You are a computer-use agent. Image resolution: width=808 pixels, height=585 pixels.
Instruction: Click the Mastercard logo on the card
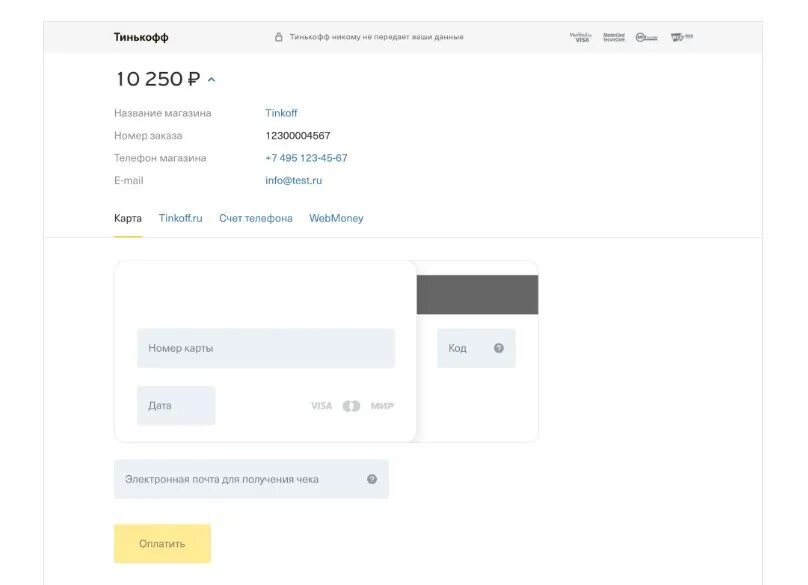coord(351,406)
